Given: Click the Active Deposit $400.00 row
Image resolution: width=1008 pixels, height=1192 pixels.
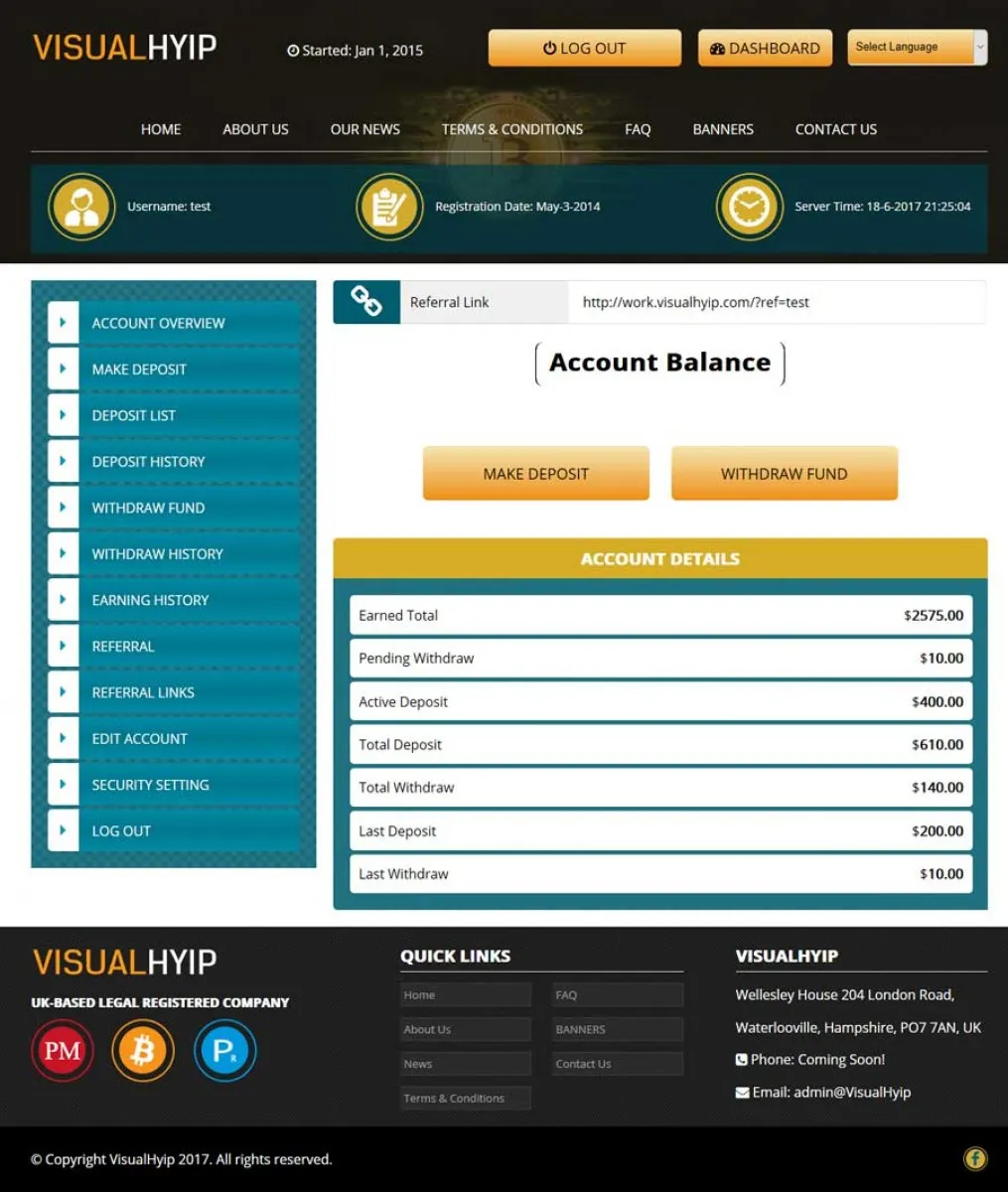Looking at the screenshot, I should tap(660, 701).
